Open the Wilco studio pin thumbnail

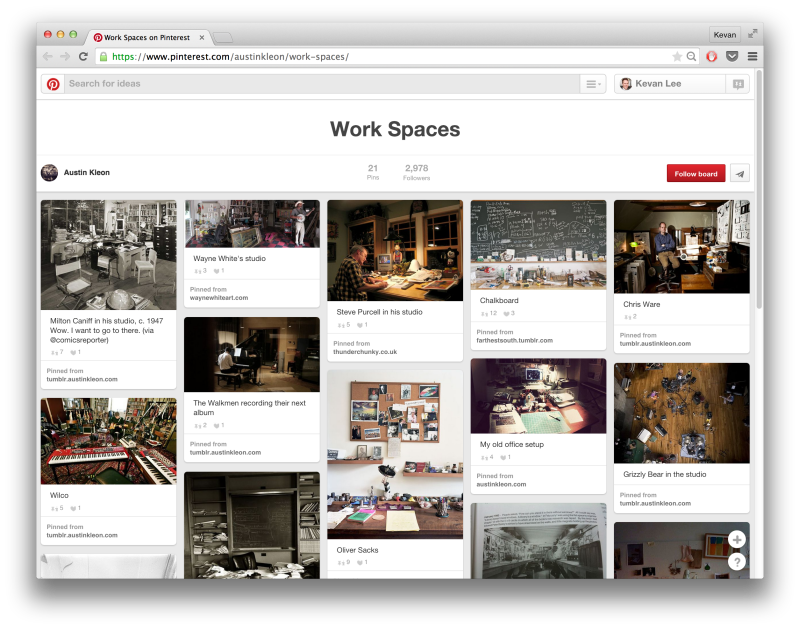tap(108, 440)
